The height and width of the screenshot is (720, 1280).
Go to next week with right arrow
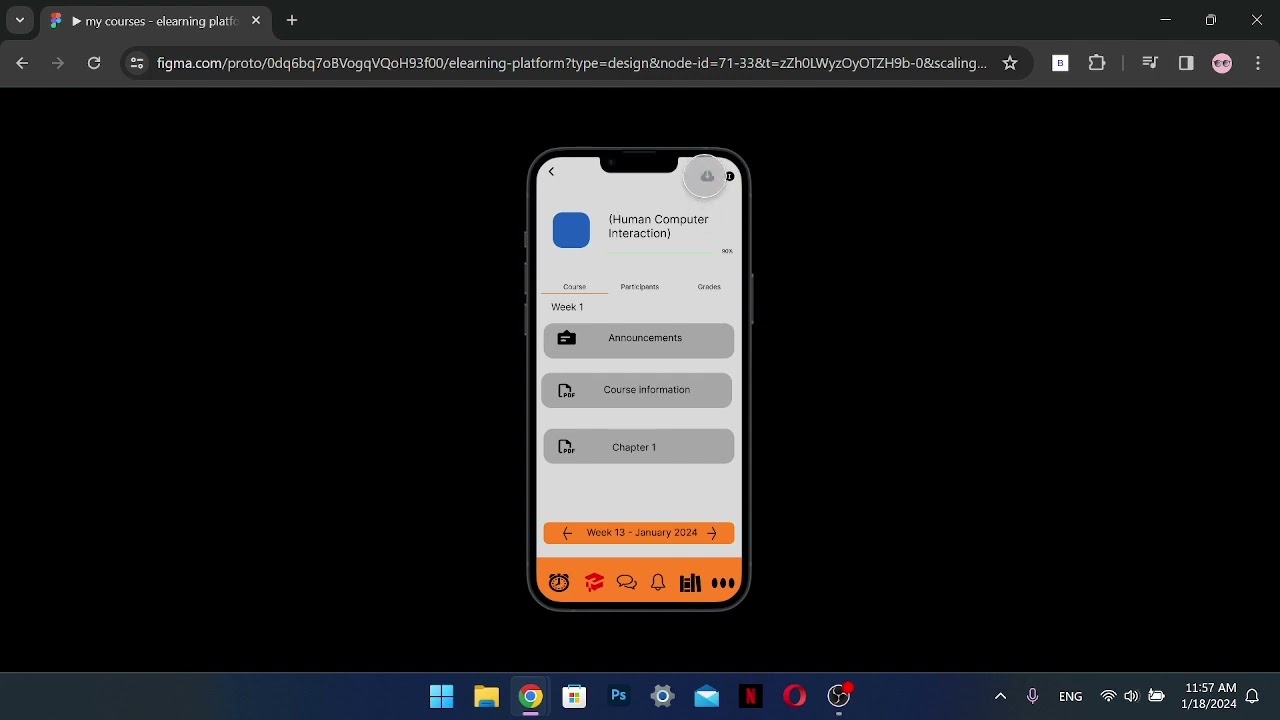(712, 533)
